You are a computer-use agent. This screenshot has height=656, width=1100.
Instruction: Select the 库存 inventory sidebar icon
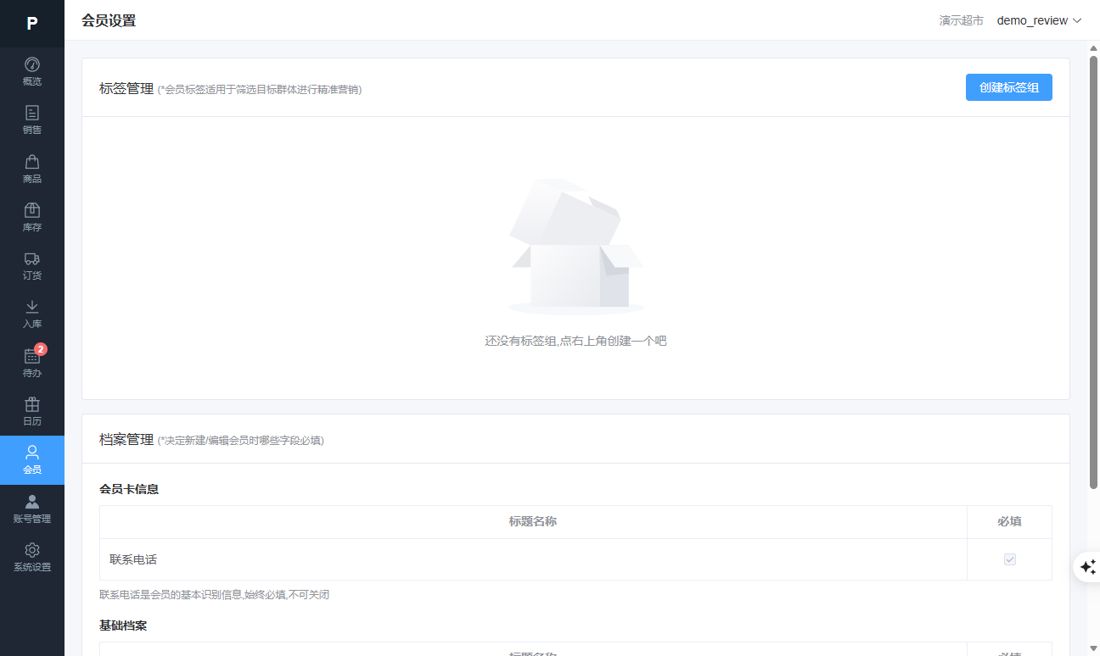coord(32,217)
